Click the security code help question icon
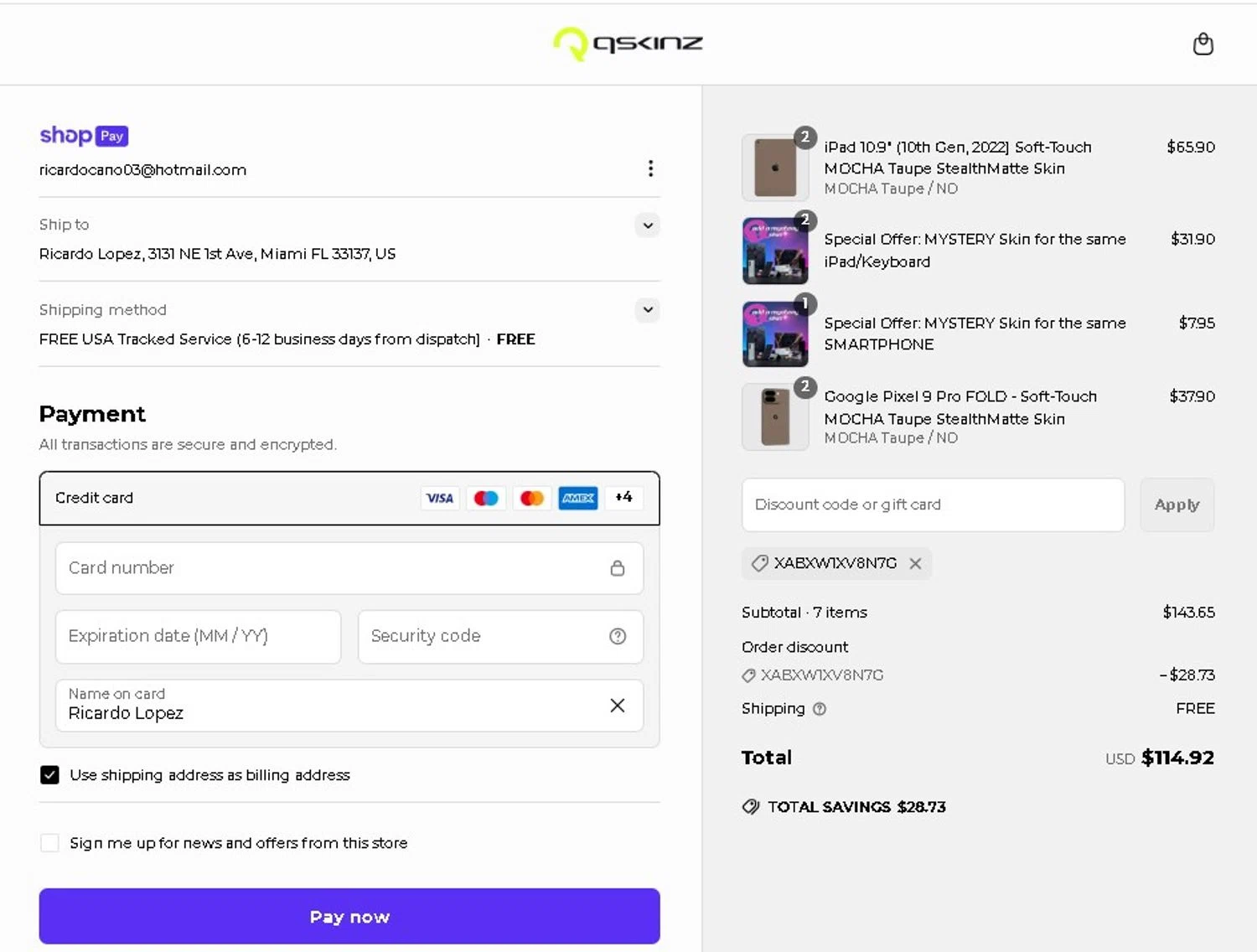Viewport: 1257px width, 952px height. pos(618,636)
